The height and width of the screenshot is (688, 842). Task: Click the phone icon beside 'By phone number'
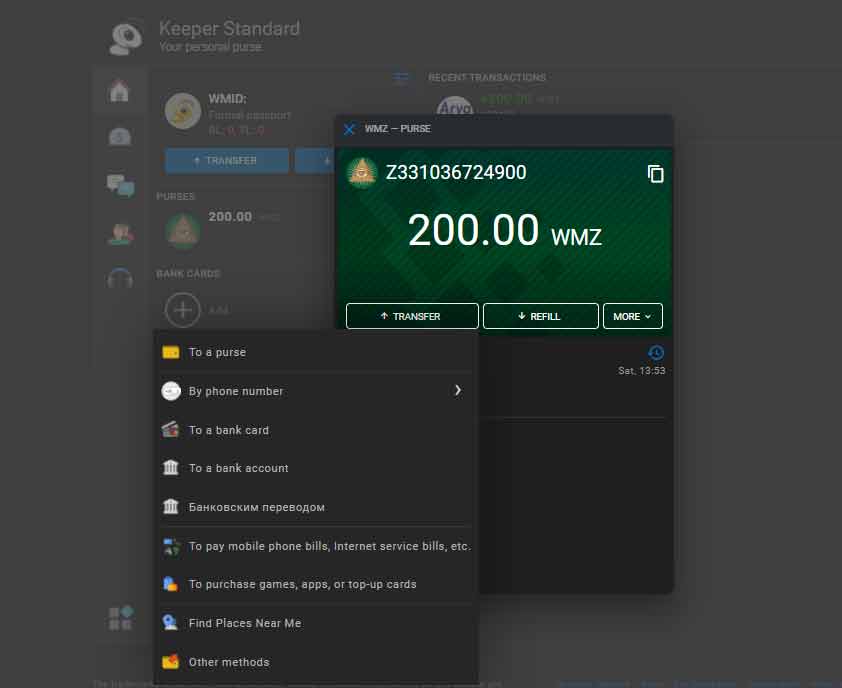coord(171,391)
